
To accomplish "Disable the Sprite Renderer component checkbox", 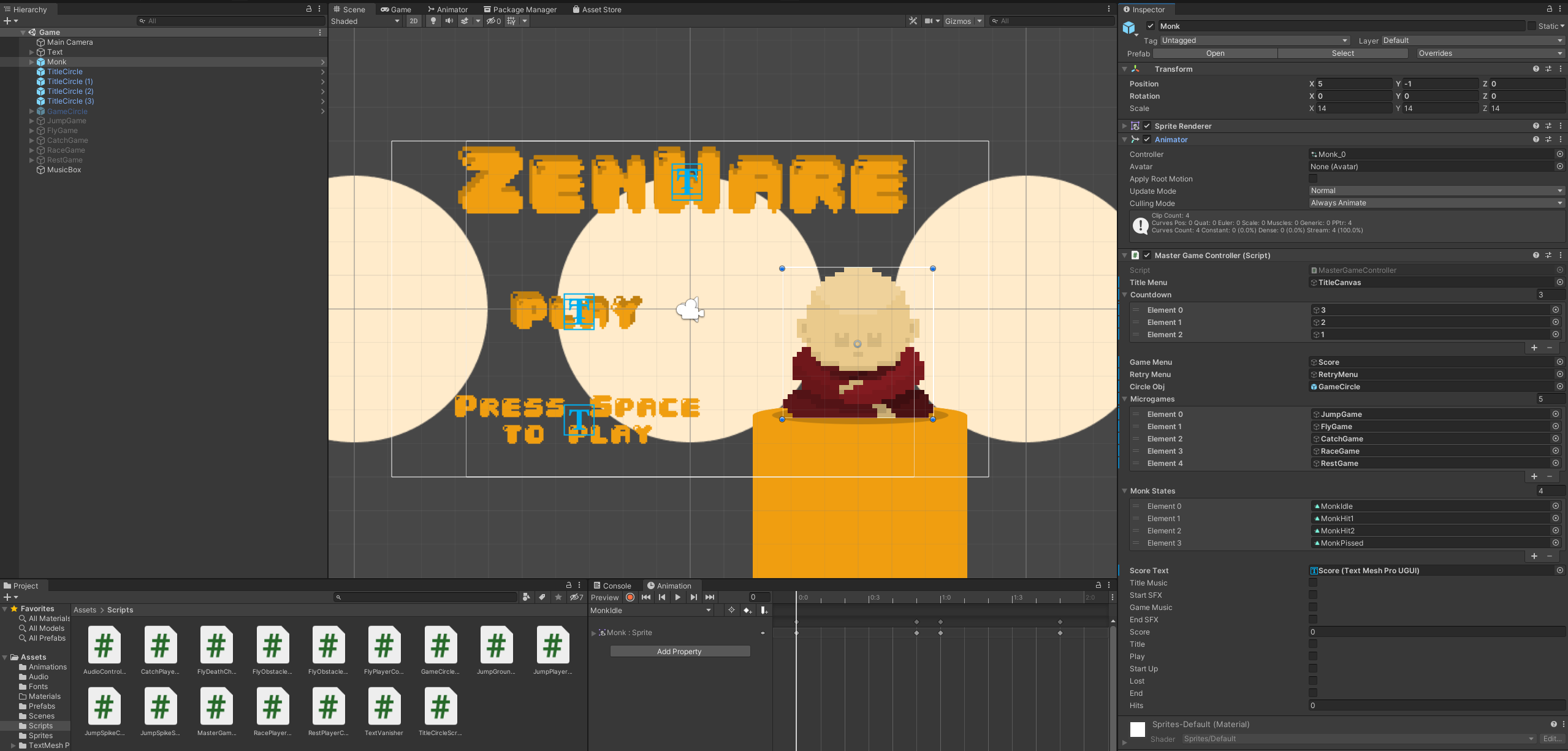I will [x=1147, y=126].
